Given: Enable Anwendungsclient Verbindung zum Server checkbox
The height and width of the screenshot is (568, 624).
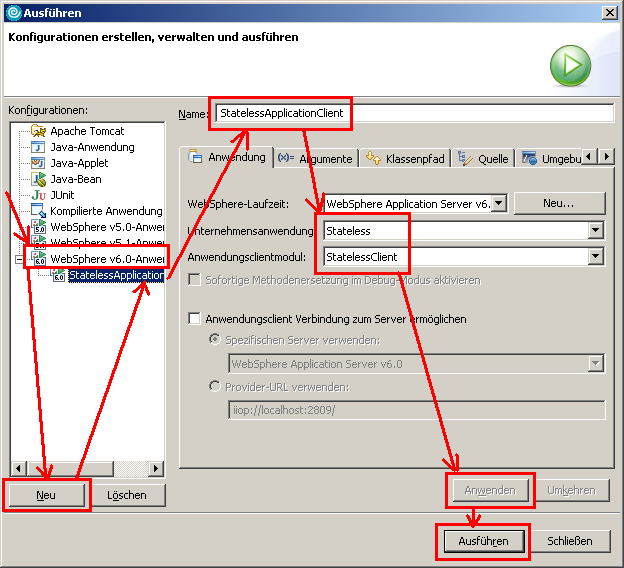Looking at the screenshot, I should [194, 318].
